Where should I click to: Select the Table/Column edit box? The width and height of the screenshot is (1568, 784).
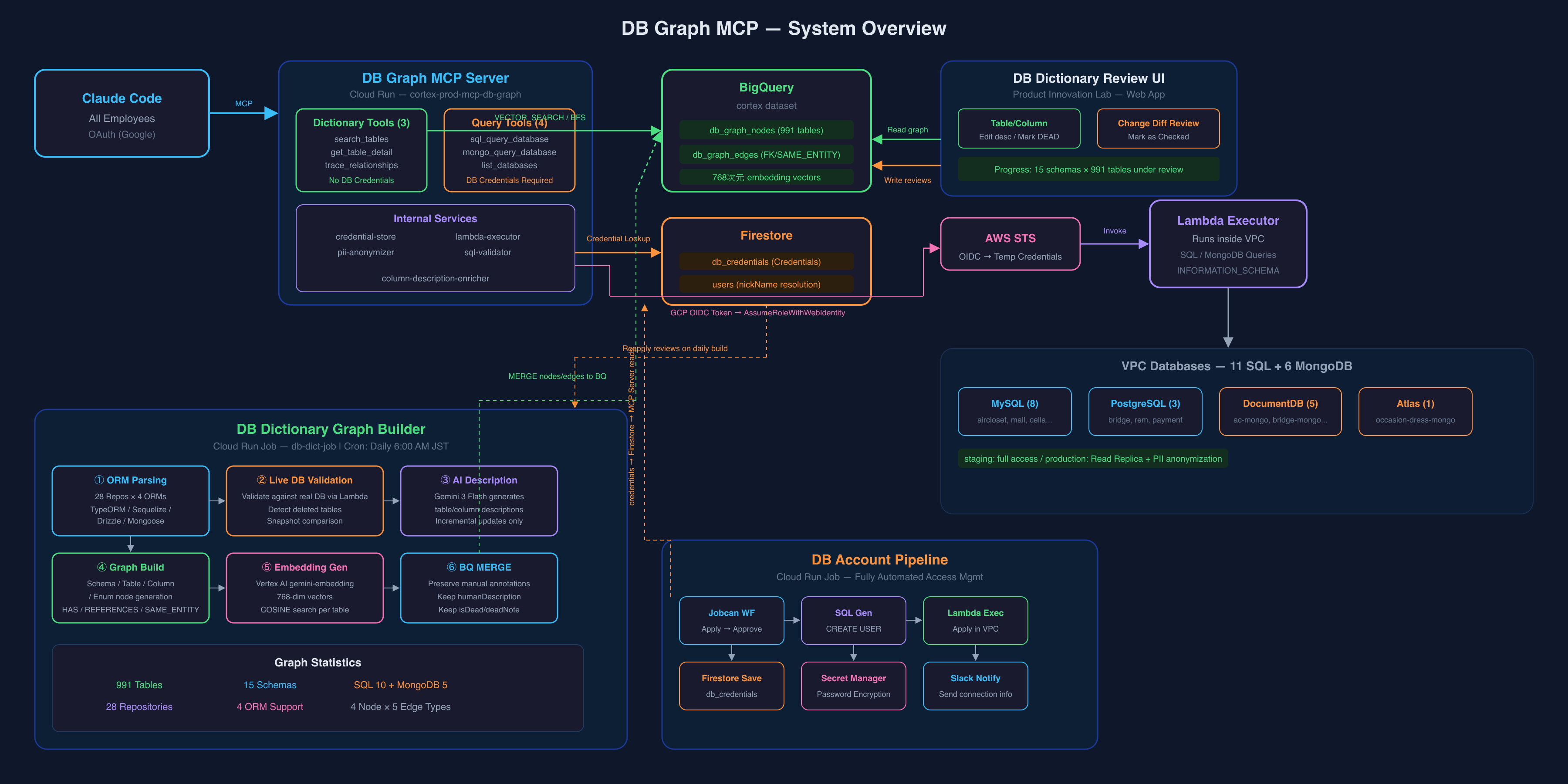[x=1018, y=128]
